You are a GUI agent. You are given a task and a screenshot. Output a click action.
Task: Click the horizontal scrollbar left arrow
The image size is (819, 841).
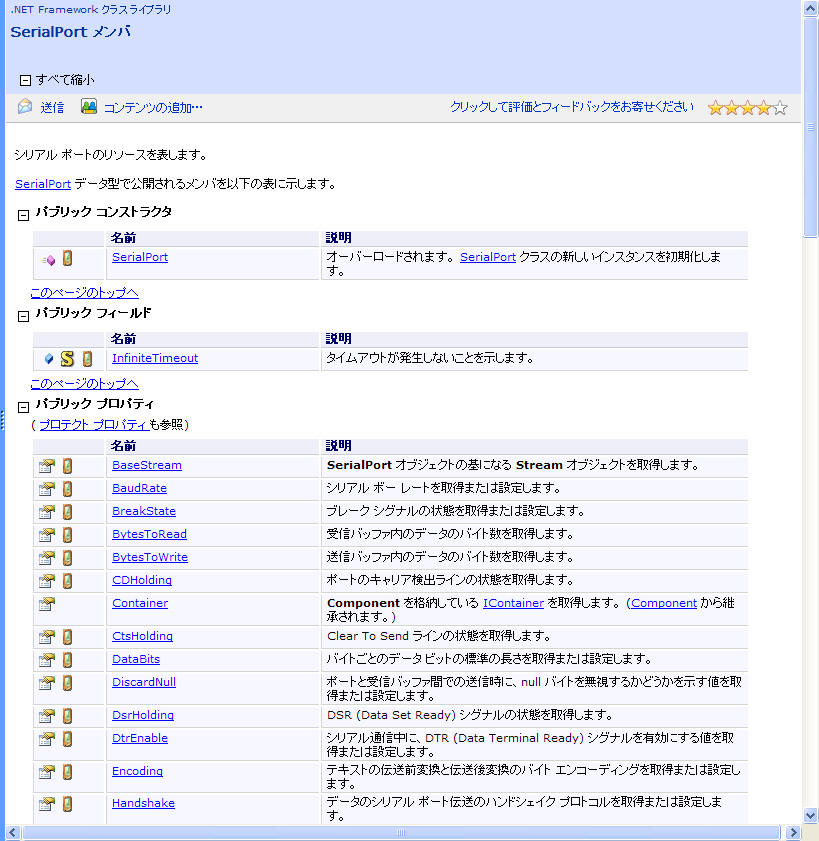click(x=13, y=833)
